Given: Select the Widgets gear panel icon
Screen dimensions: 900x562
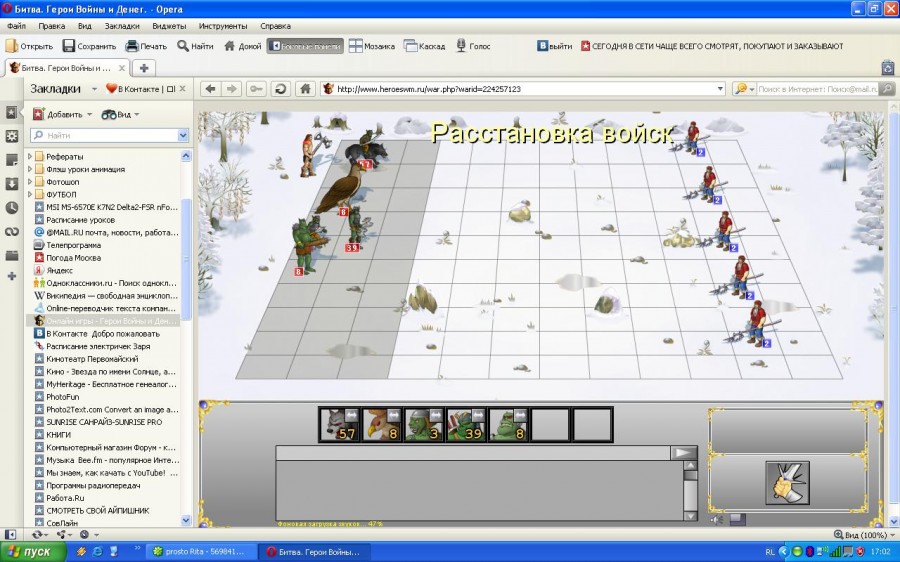Looking at the screenshot, I should point(11,136).
